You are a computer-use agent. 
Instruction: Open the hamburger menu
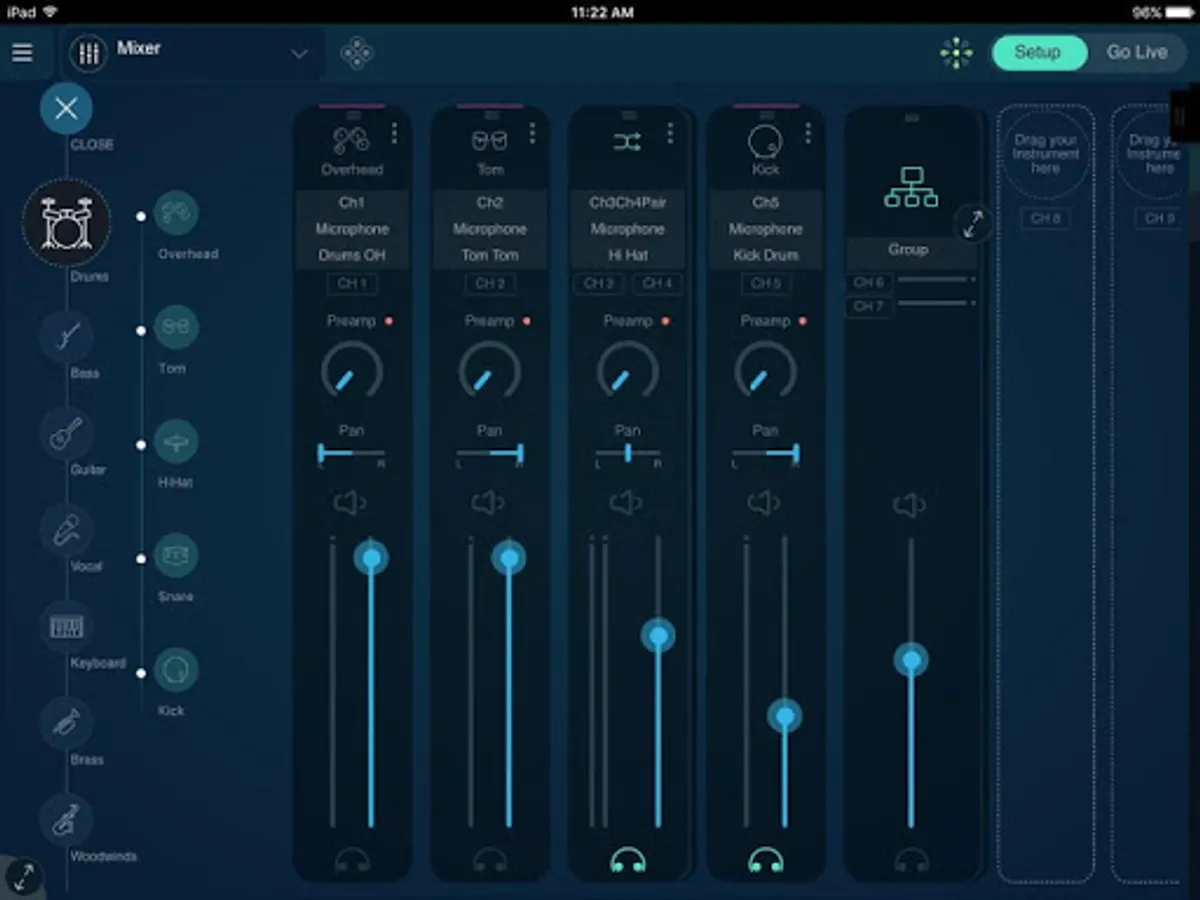[x=22, y=52]
